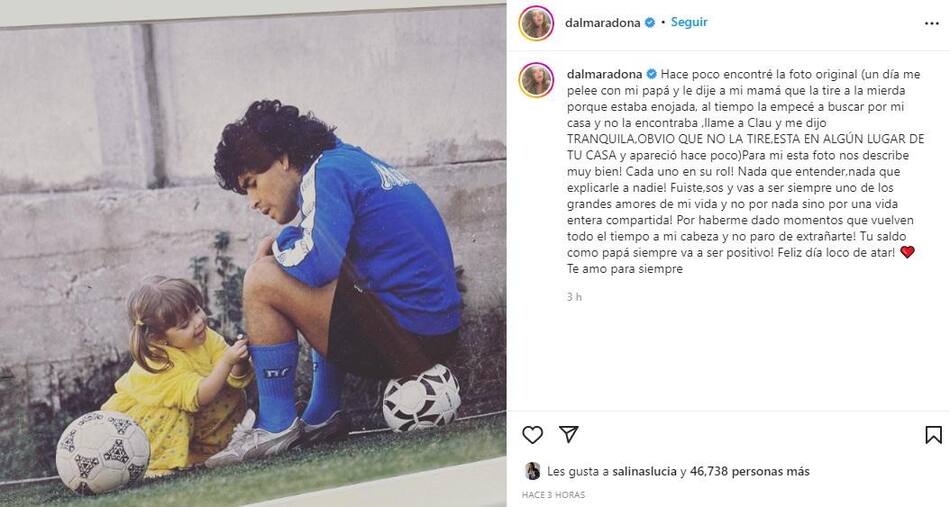950x507 pixels.
Task: Click the '3 h' timestamp under the caption
Action: (x=573, y=297)
